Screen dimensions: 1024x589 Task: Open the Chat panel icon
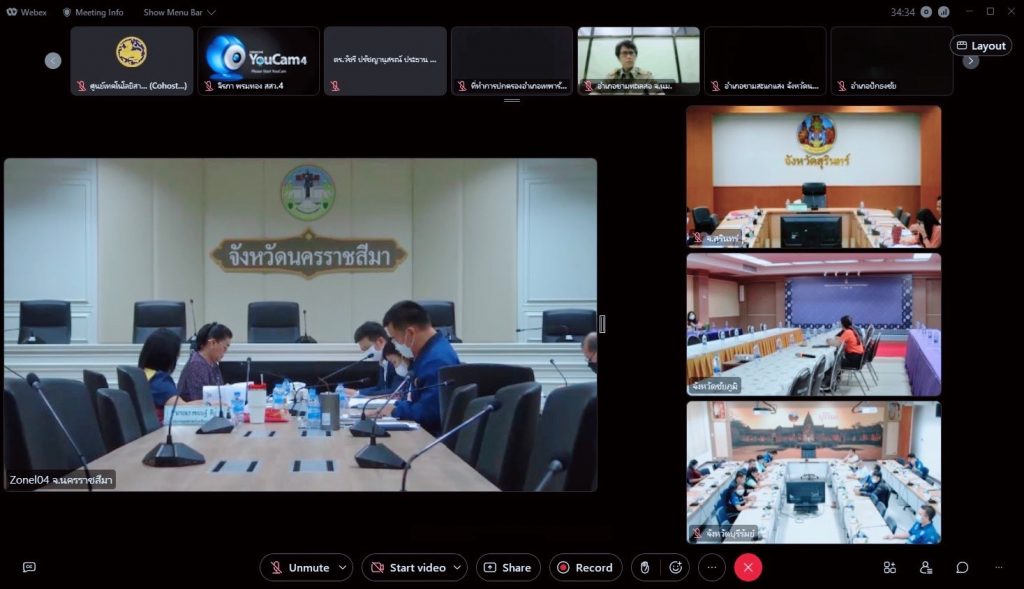point(962,567)
